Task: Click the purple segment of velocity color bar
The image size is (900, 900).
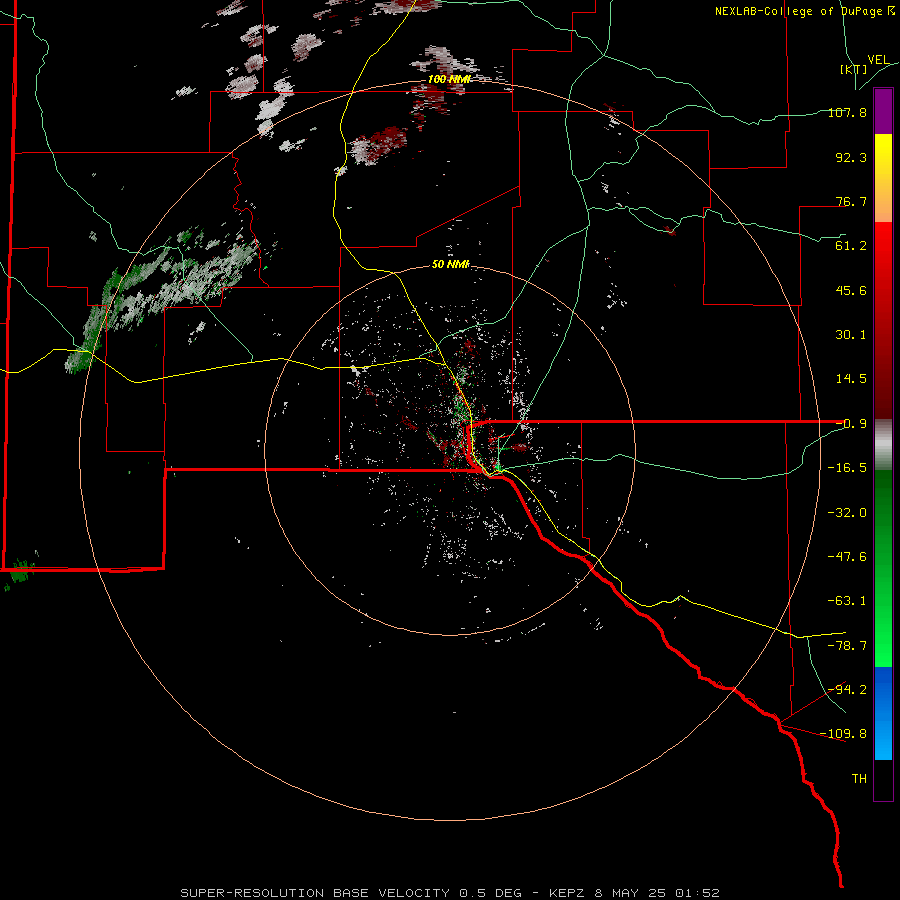Action: tap(883, 112)
